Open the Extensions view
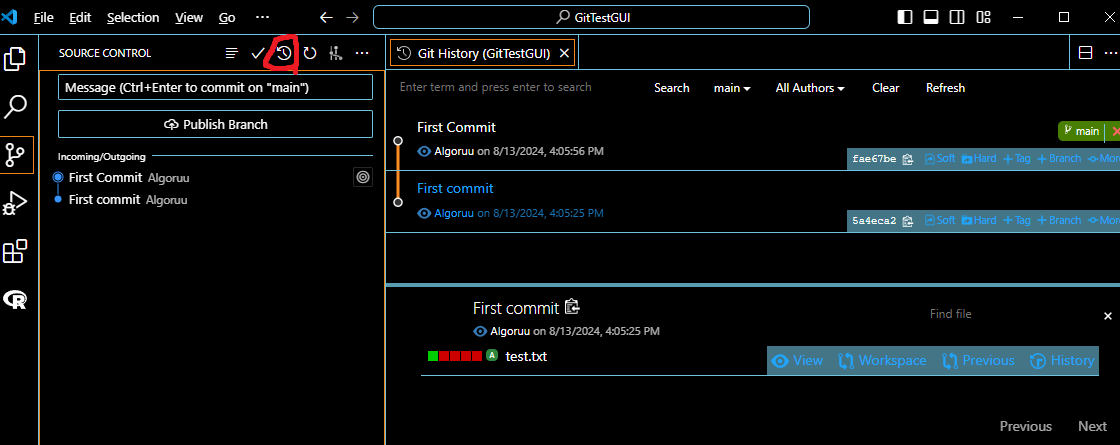Image resolution: width=1120 pixels, height=445 pixels. [16, 251]
